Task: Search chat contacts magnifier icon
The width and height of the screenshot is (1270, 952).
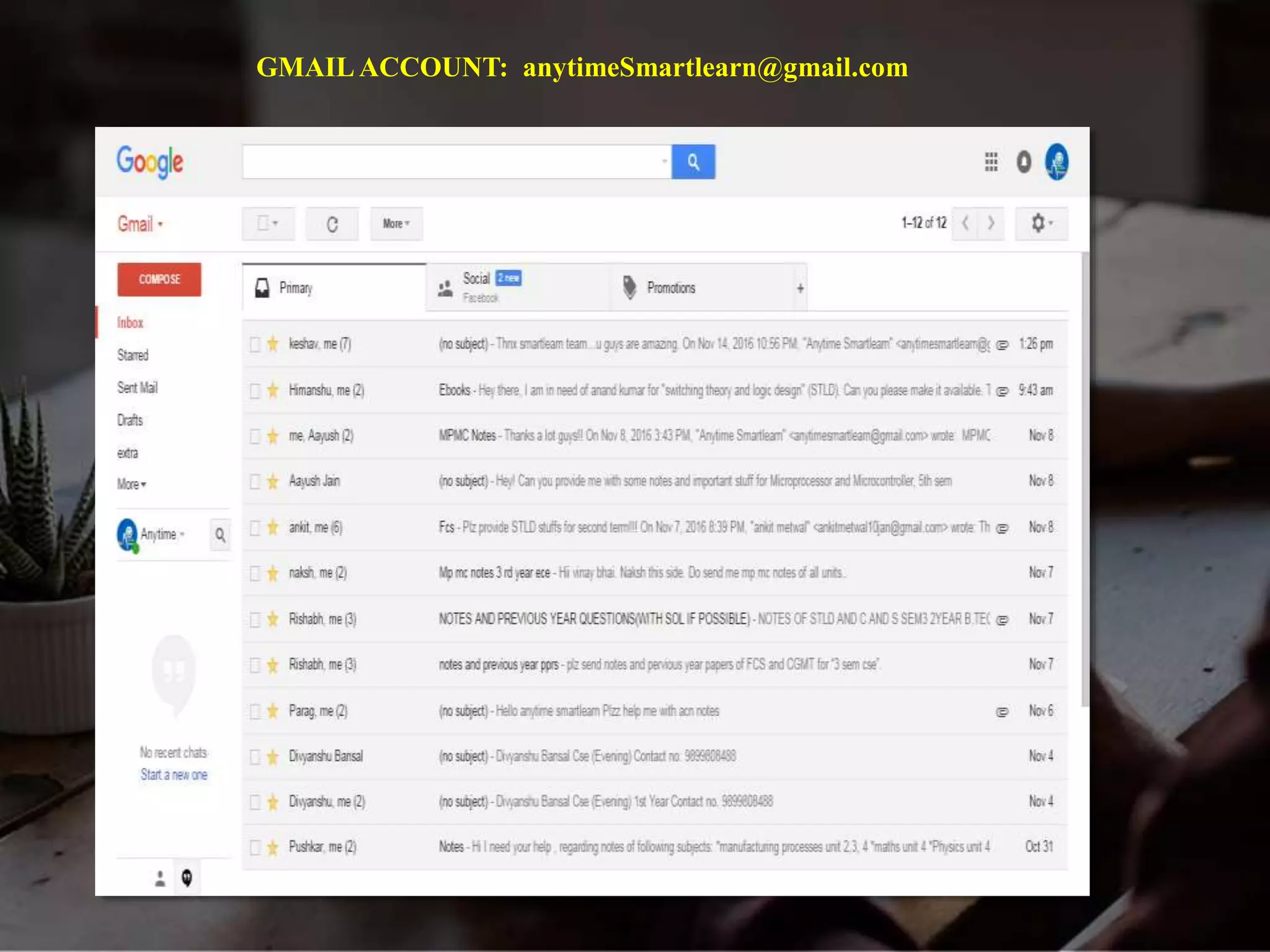Action: (x=220, y=535)
